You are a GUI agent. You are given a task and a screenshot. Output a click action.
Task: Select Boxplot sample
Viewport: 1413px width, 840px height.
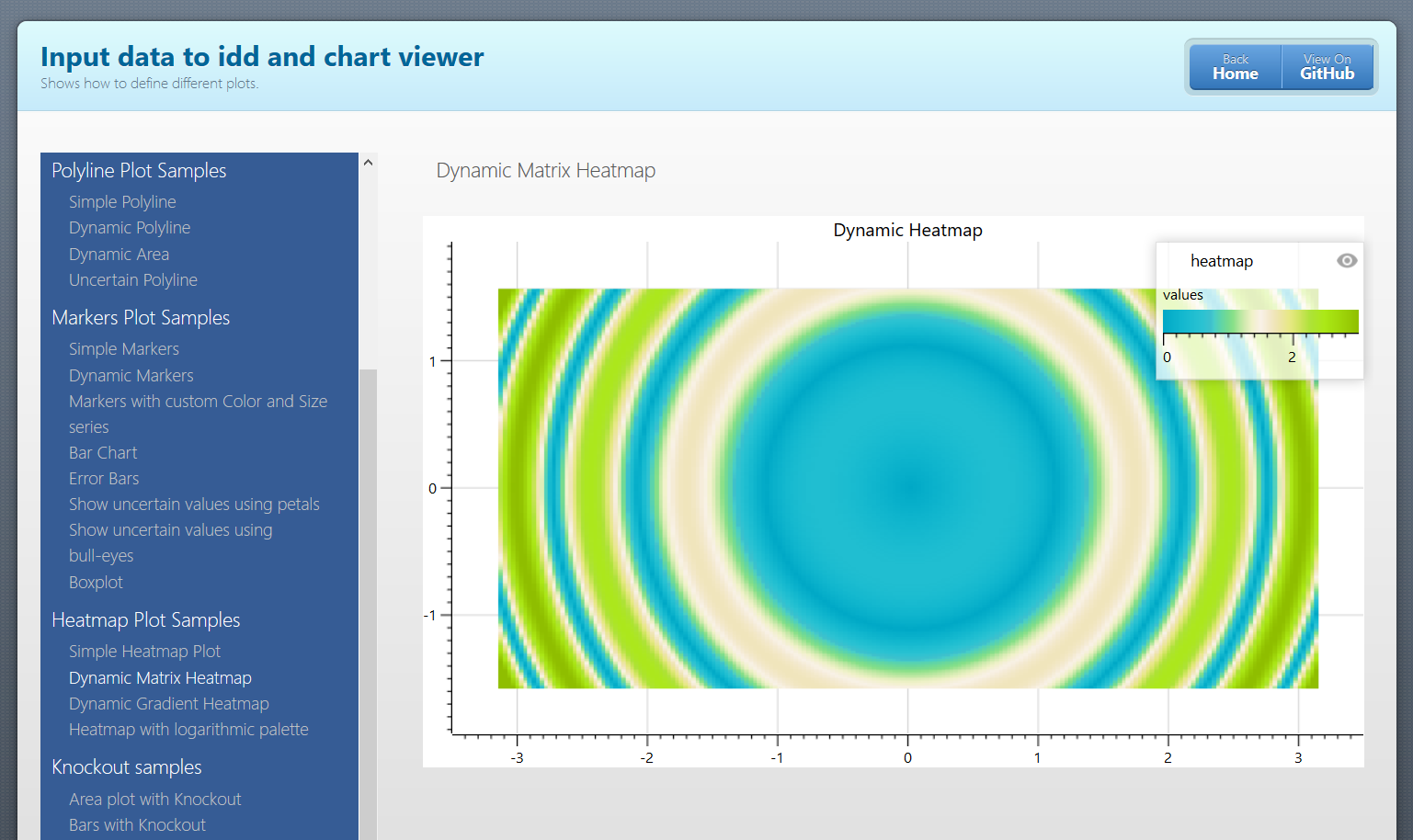[x=96, y=583]
